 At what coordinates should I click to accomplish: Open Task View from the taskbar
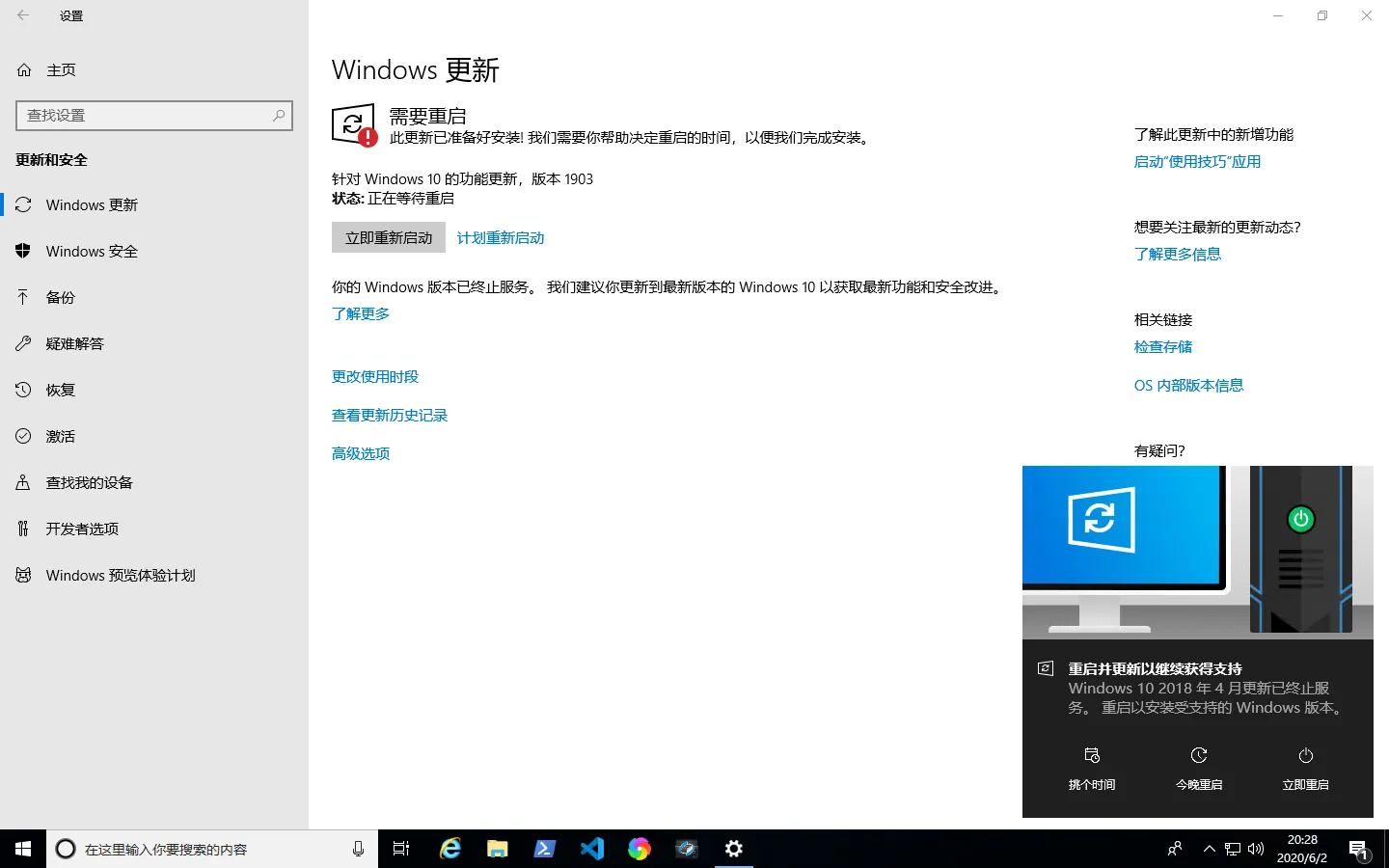(x=401, y=849)
